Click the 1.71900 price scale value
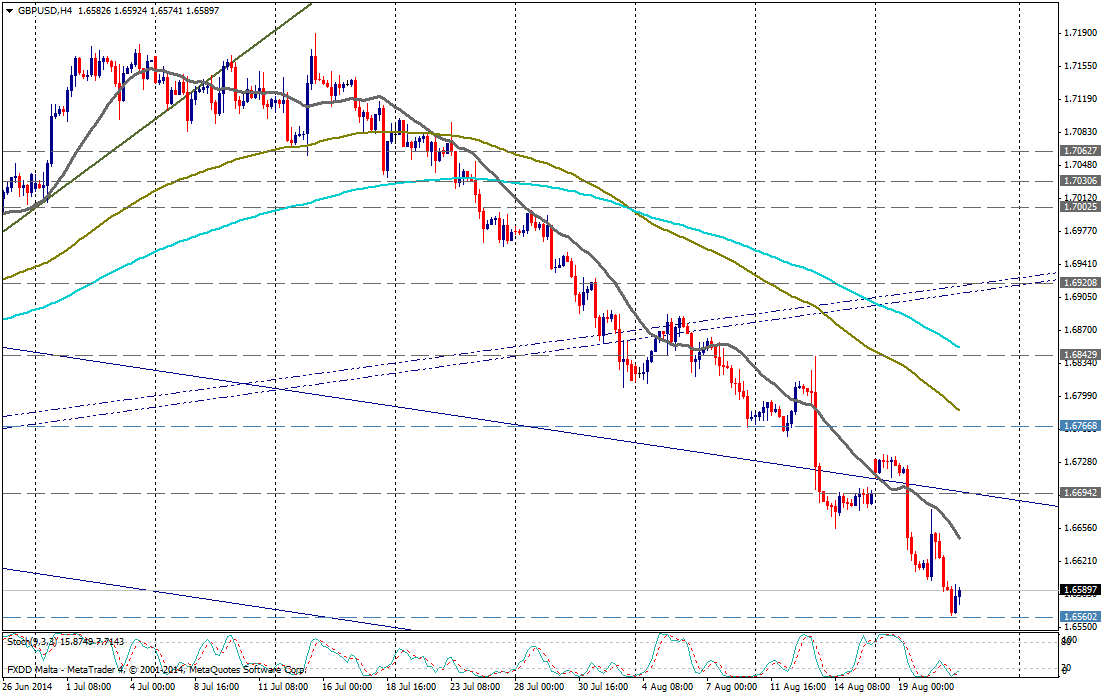 pyautogui.click(x=1078, y=33)
